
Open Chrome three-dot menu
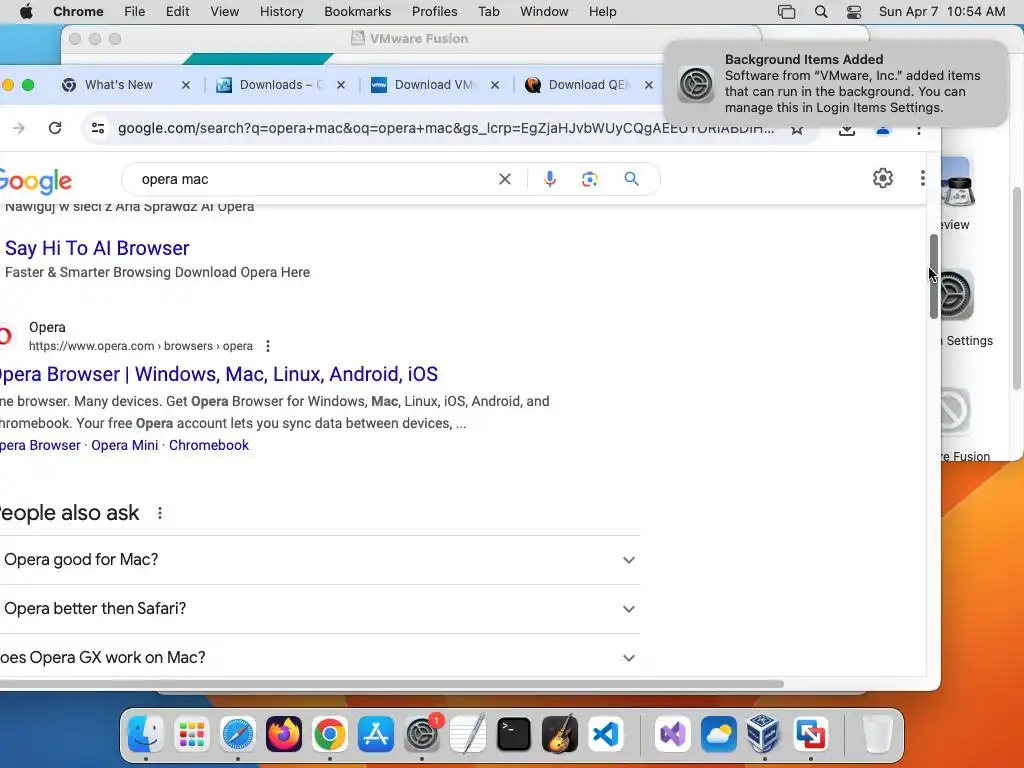(x=918, y=131)
